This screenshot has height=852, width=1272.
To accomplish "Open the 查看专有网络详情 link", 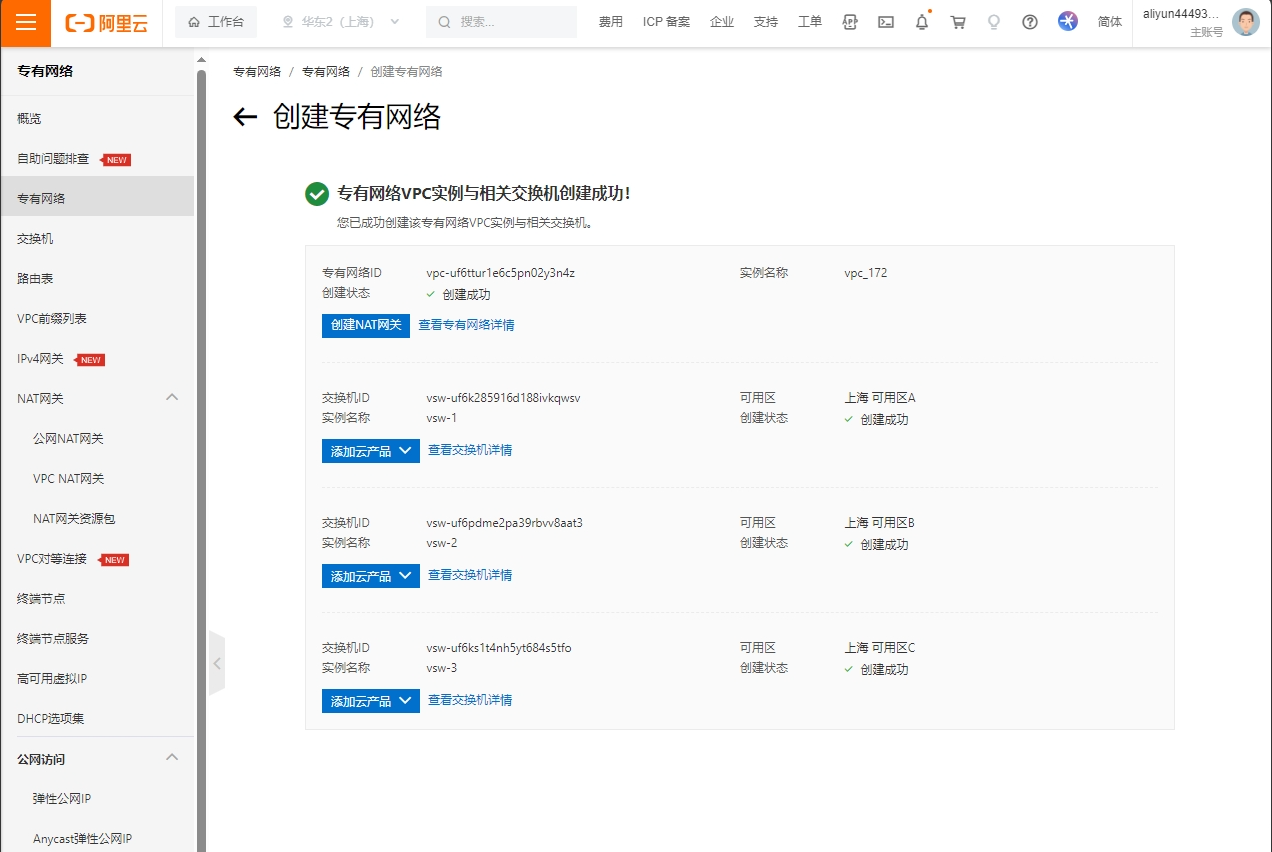I will pos(466,325).
